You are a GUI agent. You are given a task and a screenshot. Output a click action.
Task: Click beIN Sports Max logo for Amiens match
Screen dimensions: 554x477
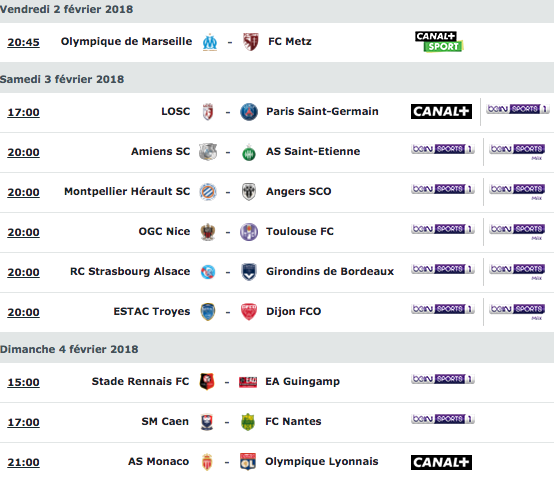click(517, 152)
